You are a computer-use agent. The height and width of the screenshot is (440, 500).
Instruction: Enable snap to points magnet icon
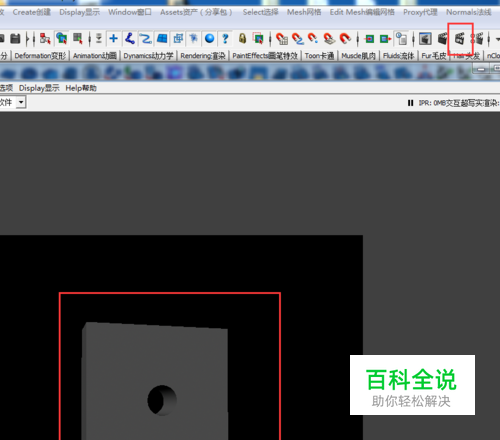313,39
